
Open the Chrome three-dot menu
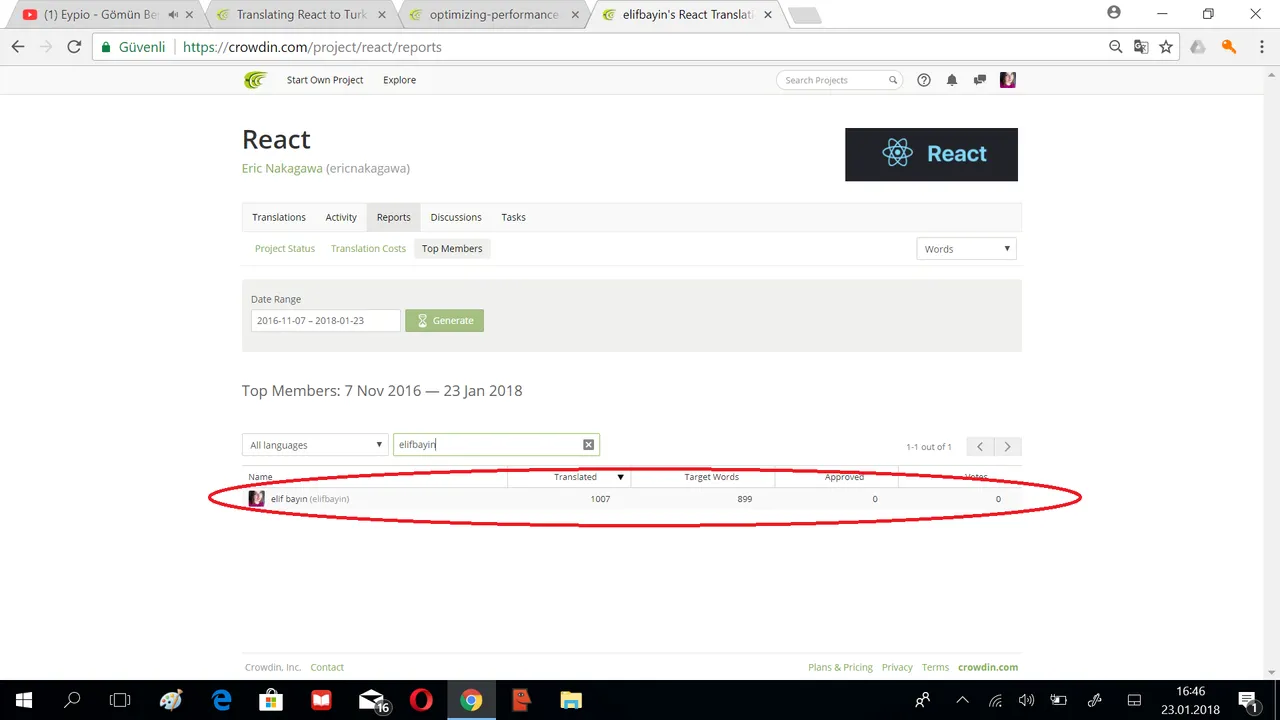[1260, 47]
